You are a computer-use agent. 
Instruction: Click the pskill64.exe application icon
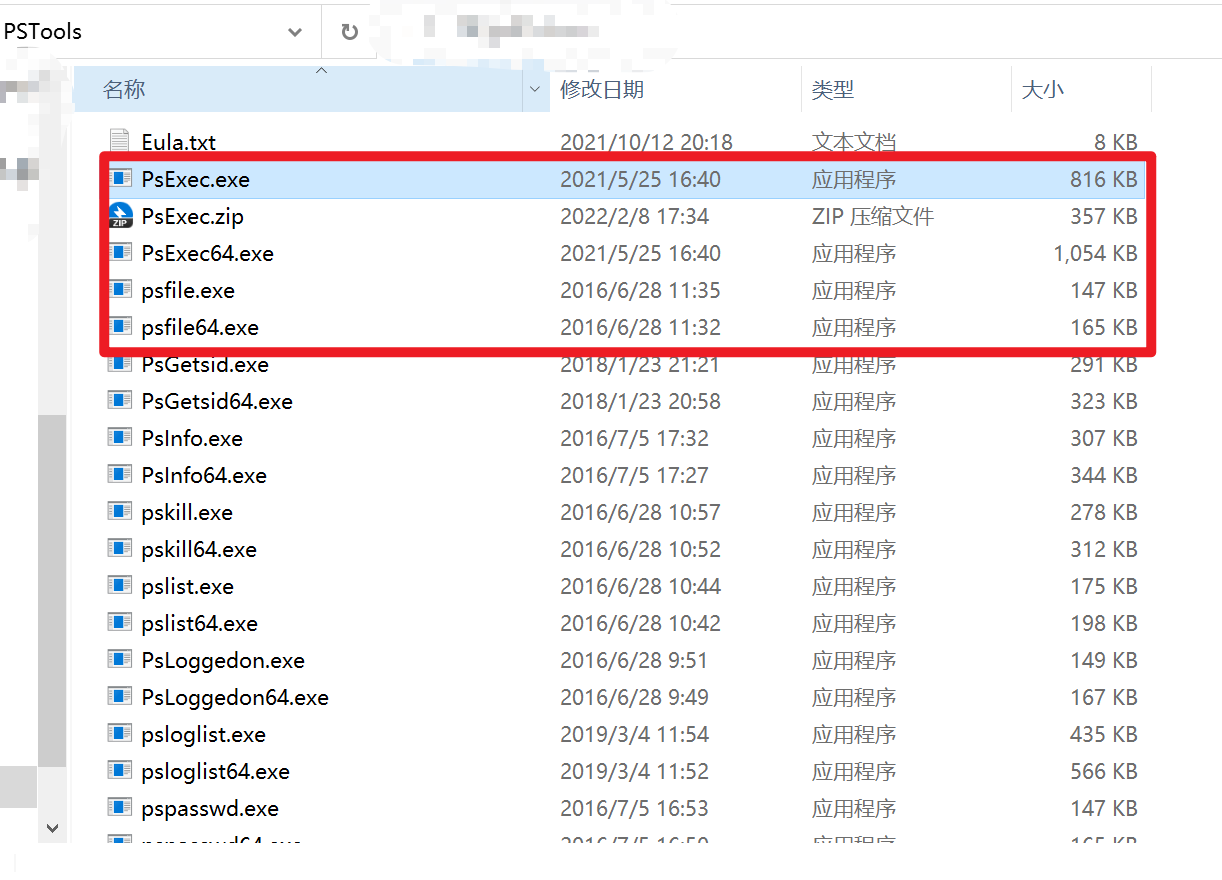pyautogui.click(x=120, y=549)
